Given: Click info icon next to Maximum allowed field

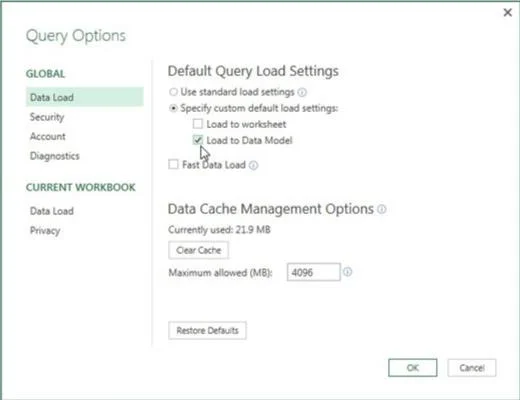Looking at the screenshot, I should 347,272.
